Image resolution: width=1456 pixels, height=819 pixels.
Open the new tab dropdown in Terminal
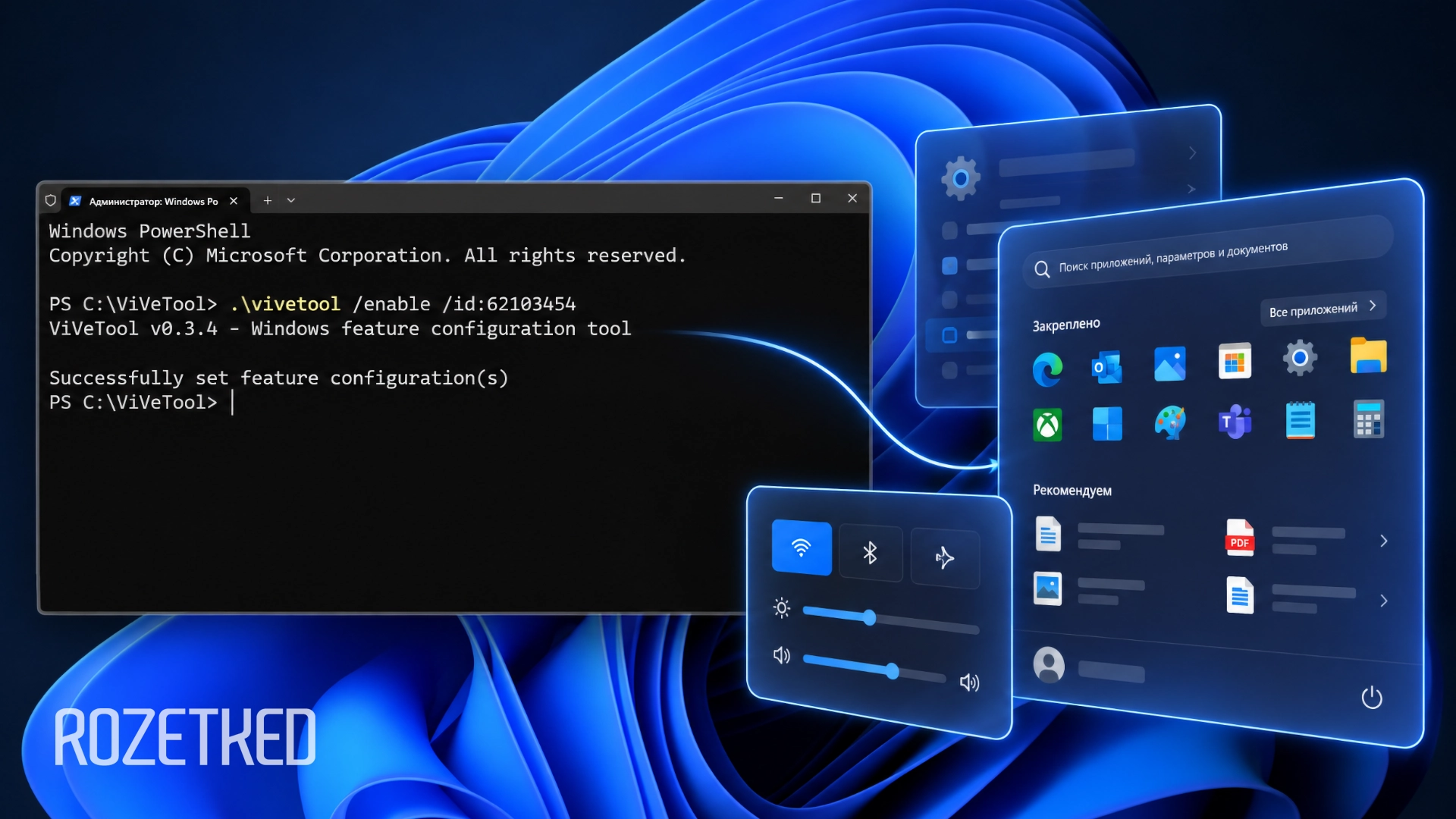click(291, 200)
